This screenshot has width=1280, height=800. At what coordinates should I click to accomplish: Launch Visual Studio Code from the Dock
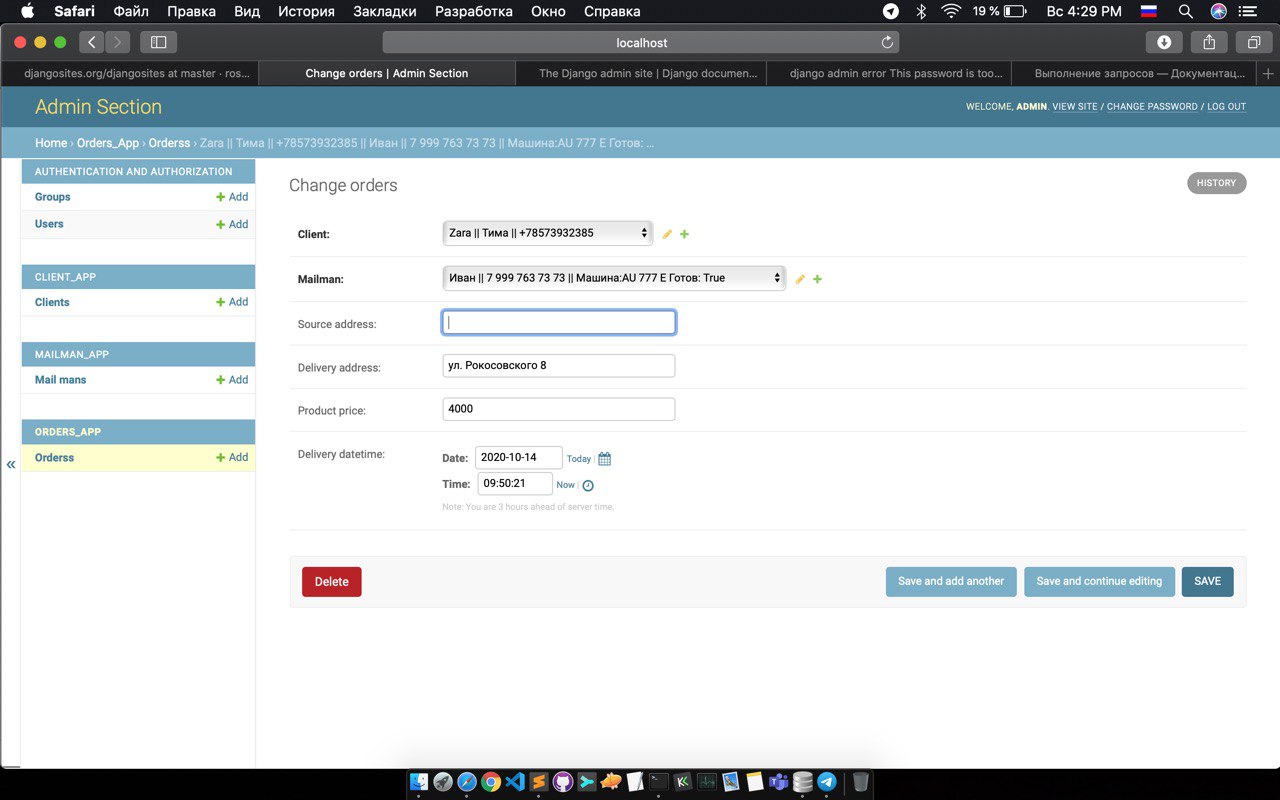515,782
